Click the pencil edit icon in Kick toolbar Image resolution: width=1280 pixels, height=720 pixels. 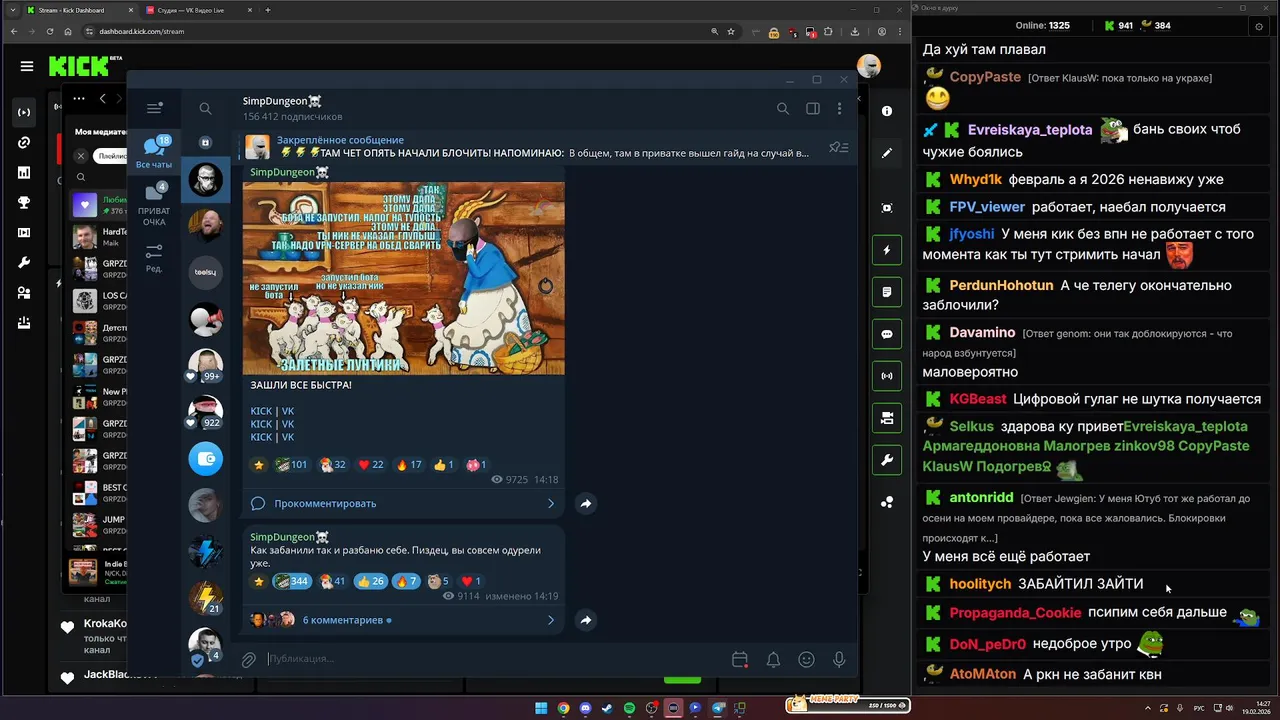coord(887,153)
